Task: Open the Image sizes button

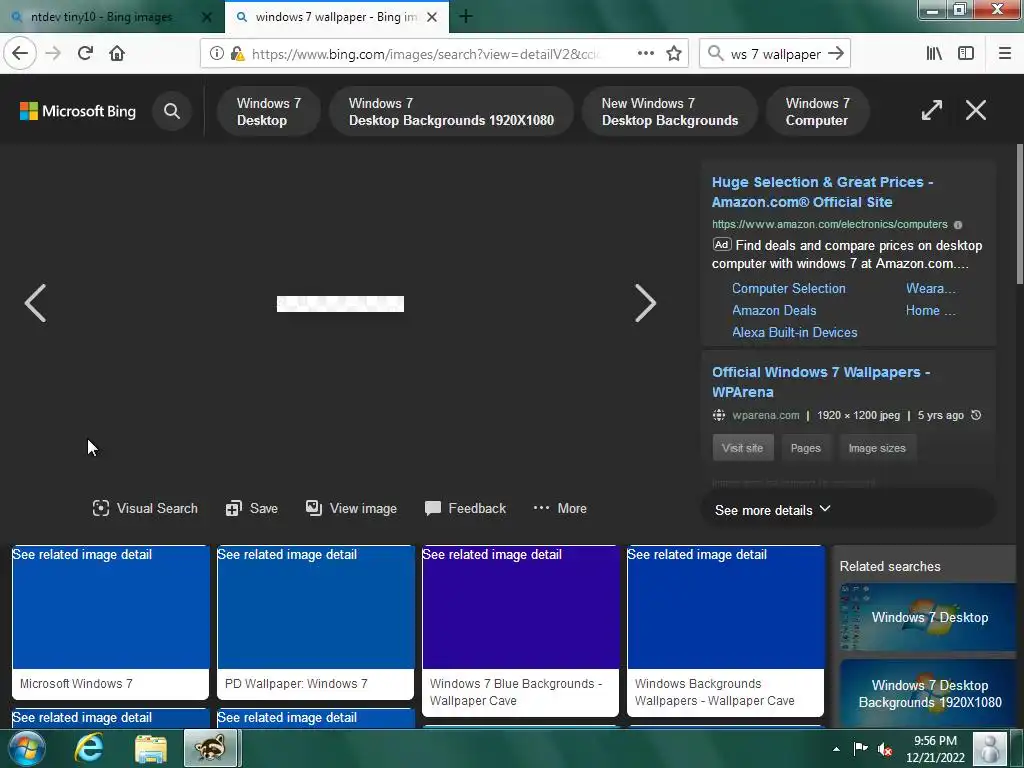Action: click(x=877, y=448)
